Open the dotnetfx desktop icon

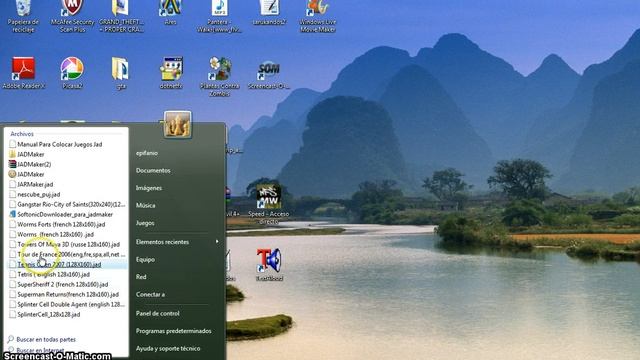click(171, 73)
